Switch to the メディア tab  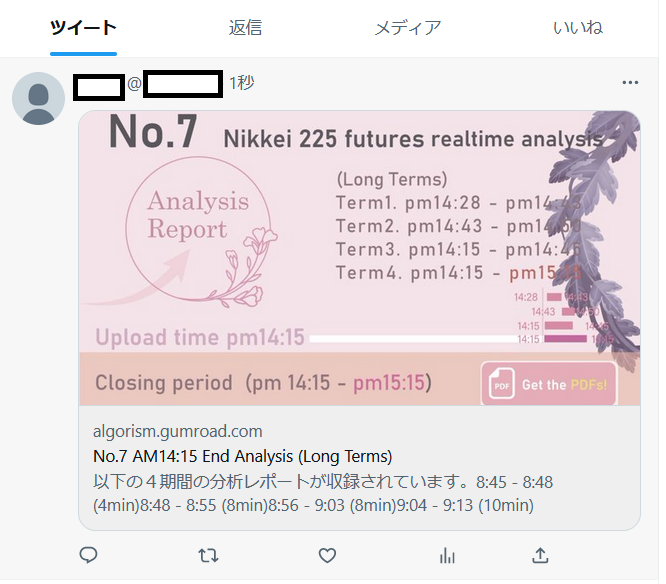[407, 28]
